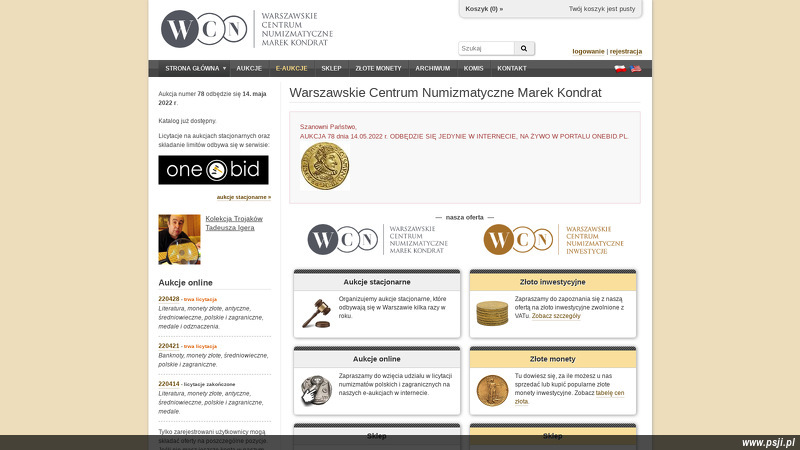This screenshot has height=450, width=800.
Task: Click Aukcje stacjonarne card header
Action: click(377, 282)
